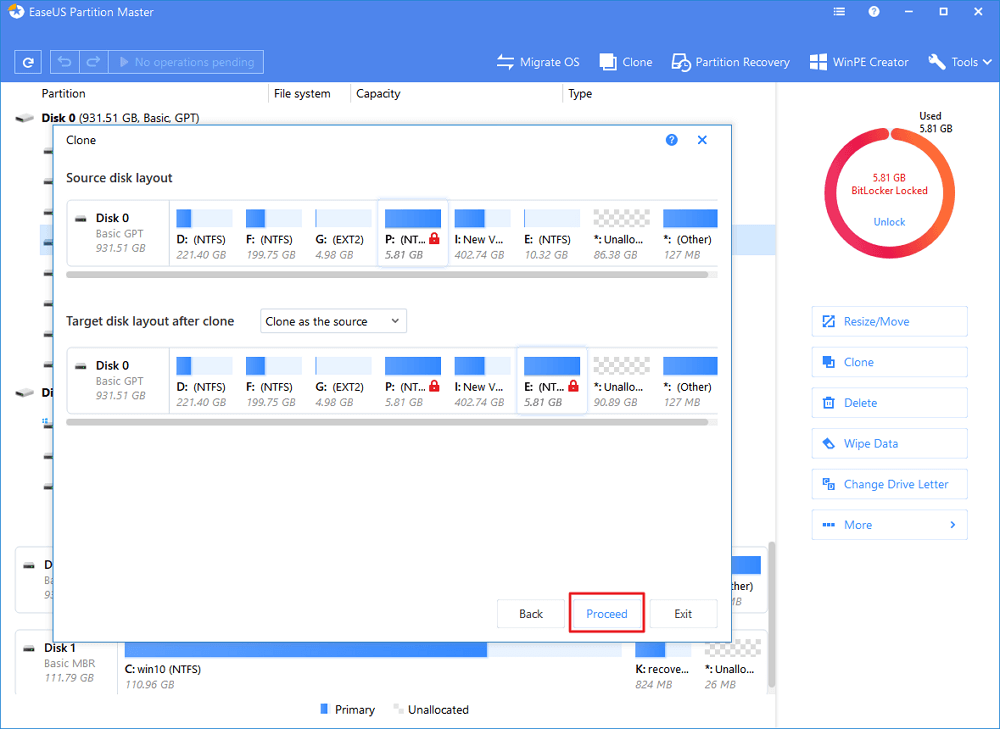Image resolution: width=1000 pixels, height=729 pixels.
Task: Click the title bar help question icon
Action: coord(874,11)
